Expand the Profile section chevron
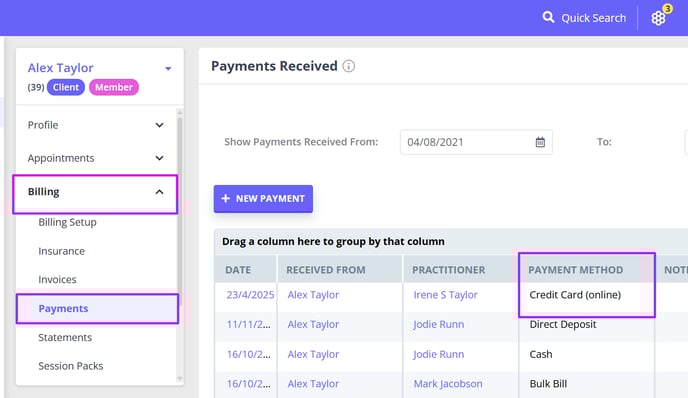This screenshot has width=688, height=398. pyautogui.click(x=159, y=125)
